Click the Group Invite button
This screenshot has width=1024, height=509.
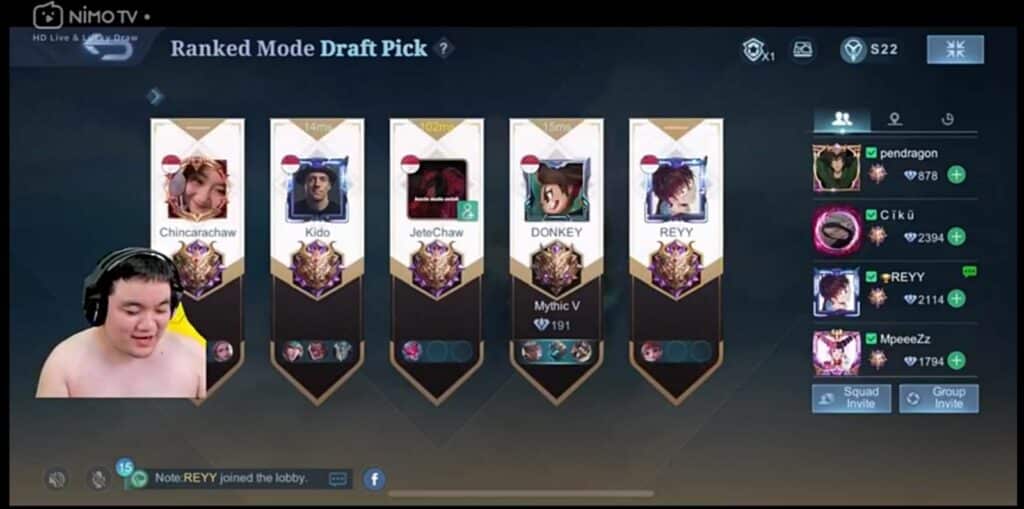(938, 398)
